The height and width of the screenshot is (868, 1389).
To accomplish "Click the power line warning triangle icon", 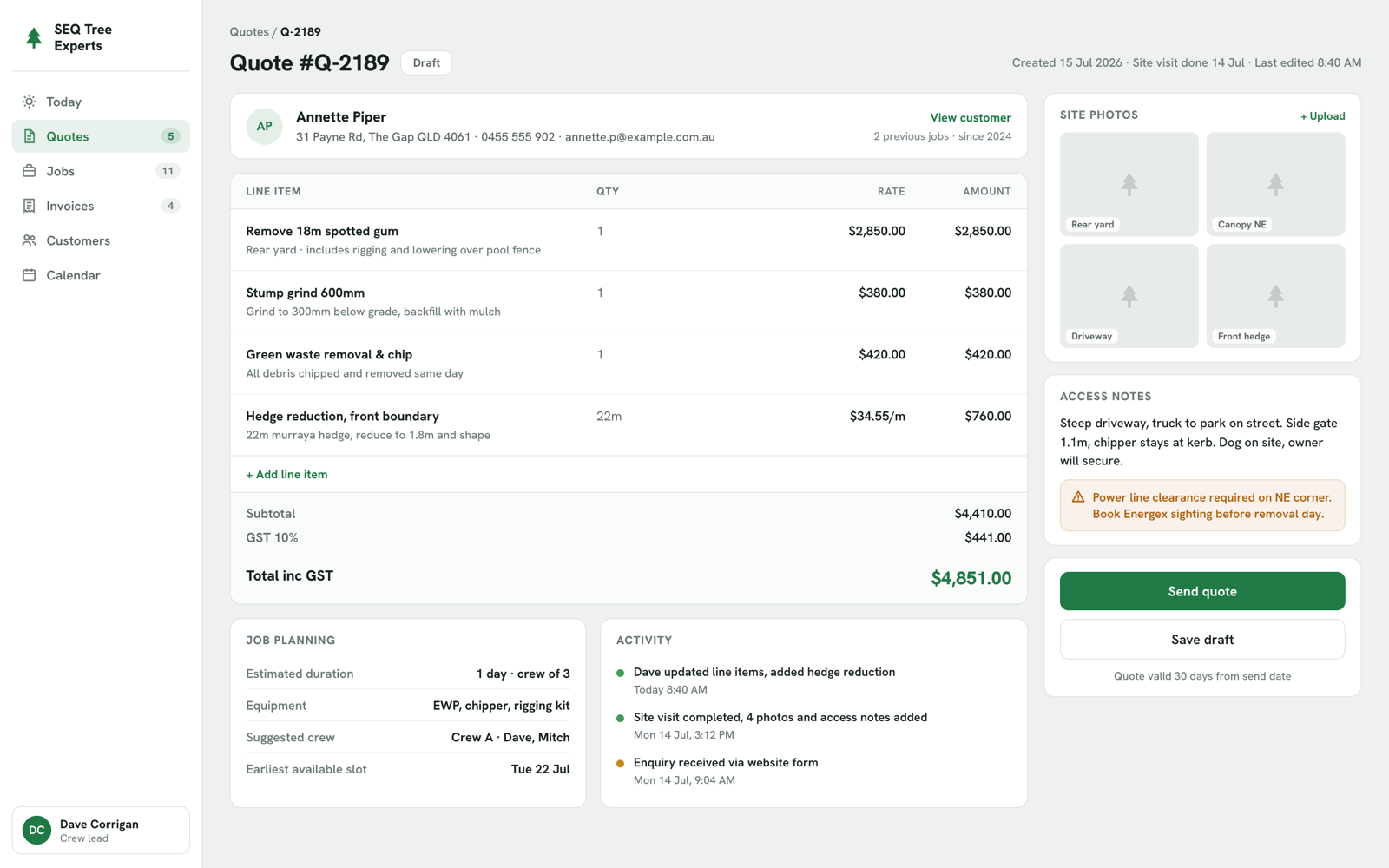I will pos(1078,497).
